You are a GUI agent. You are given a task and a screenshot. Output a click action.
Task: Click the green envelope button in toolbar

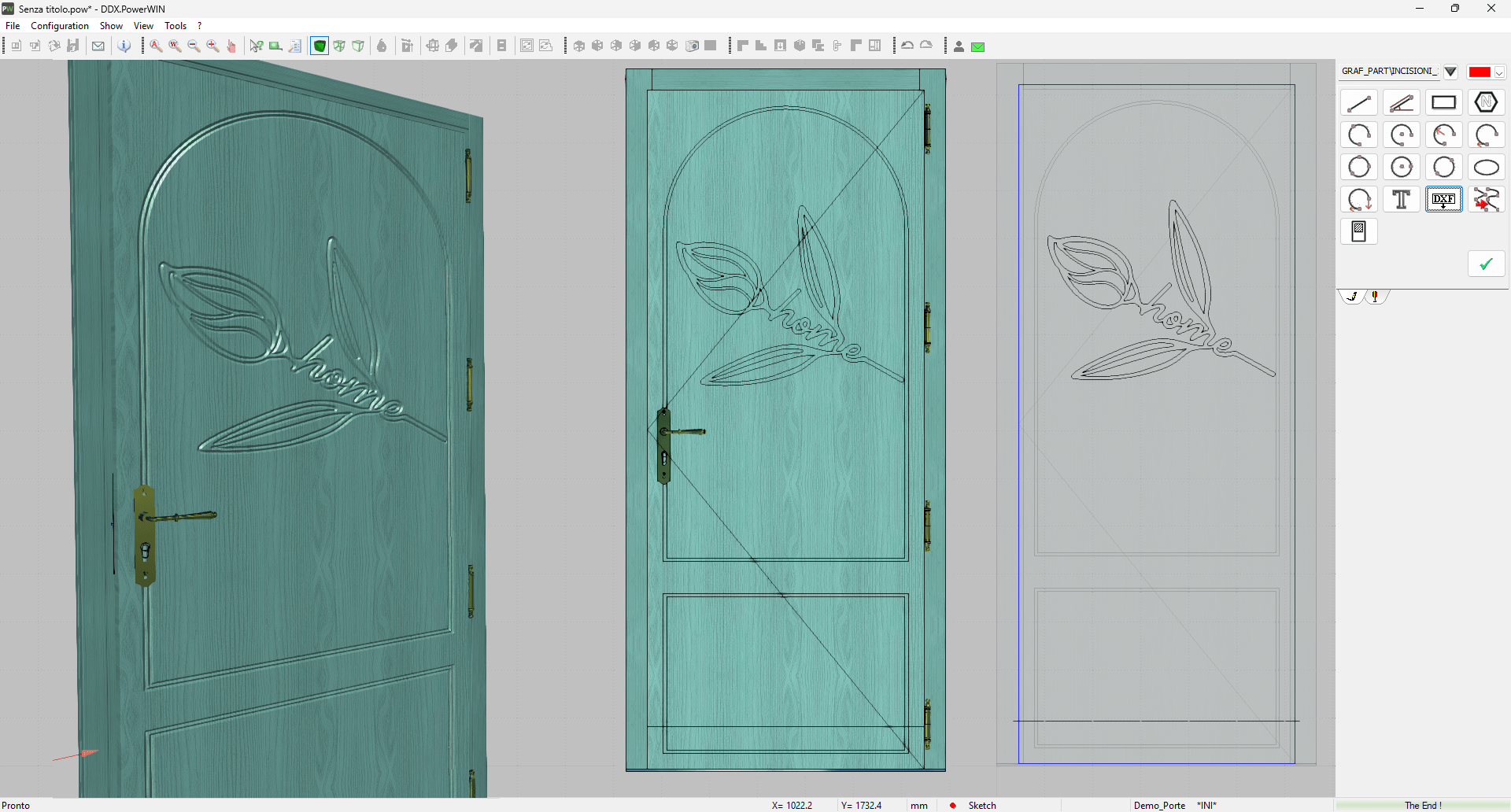(978, 47)
